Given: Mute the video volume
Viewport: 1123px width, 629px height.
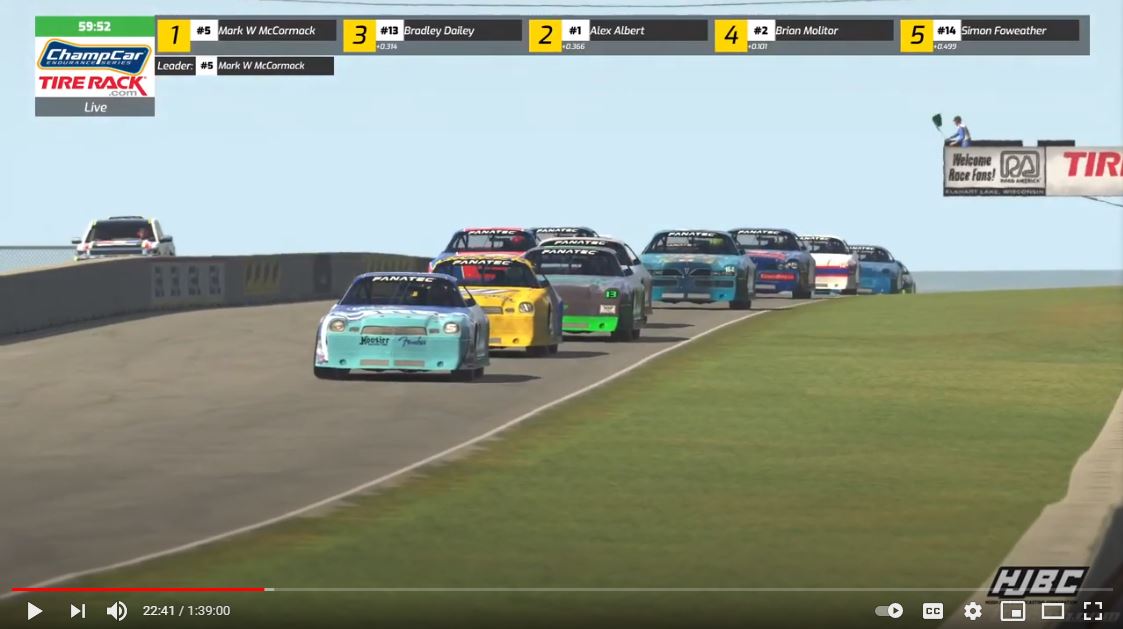Looking at the screenshot, I should click(117, 611).
